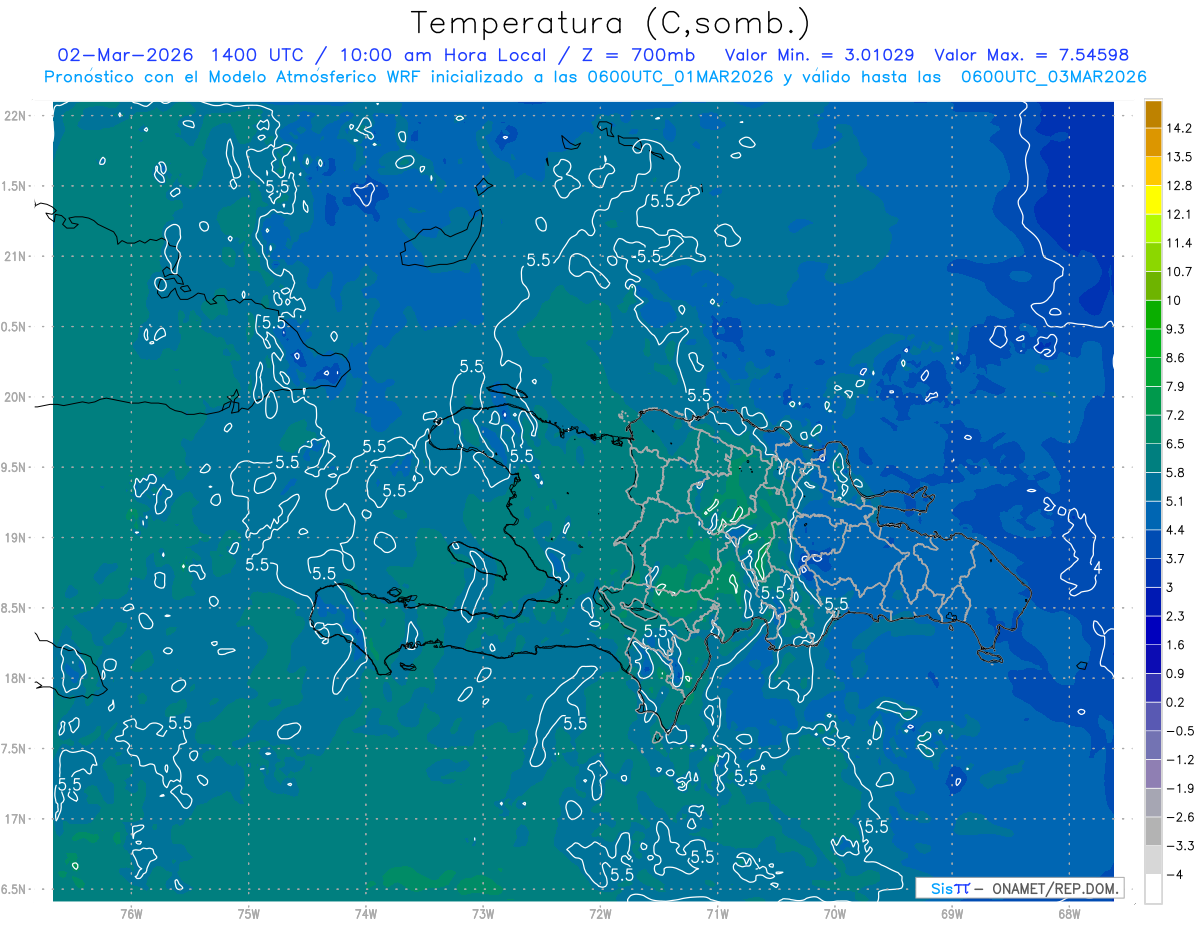Viewport: 1200px width, 927px height.
Task: Click the legend value -4
Action: pos(1174,874)
